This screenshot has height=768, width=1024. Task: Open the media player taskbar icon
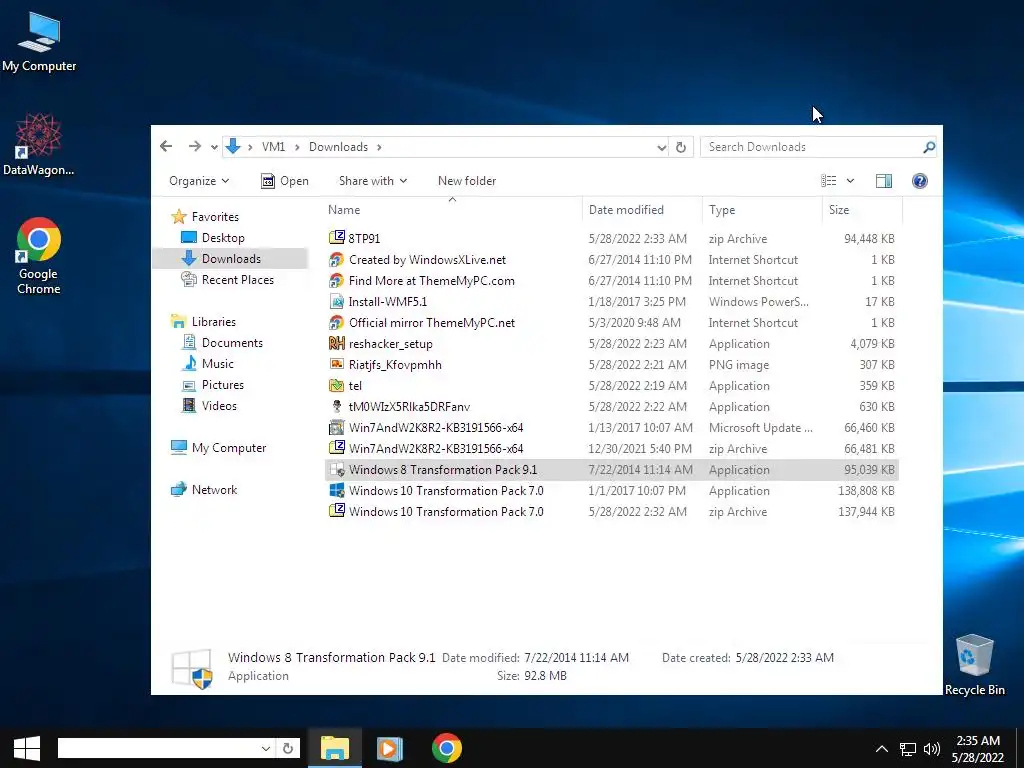[x=390, y=748]
